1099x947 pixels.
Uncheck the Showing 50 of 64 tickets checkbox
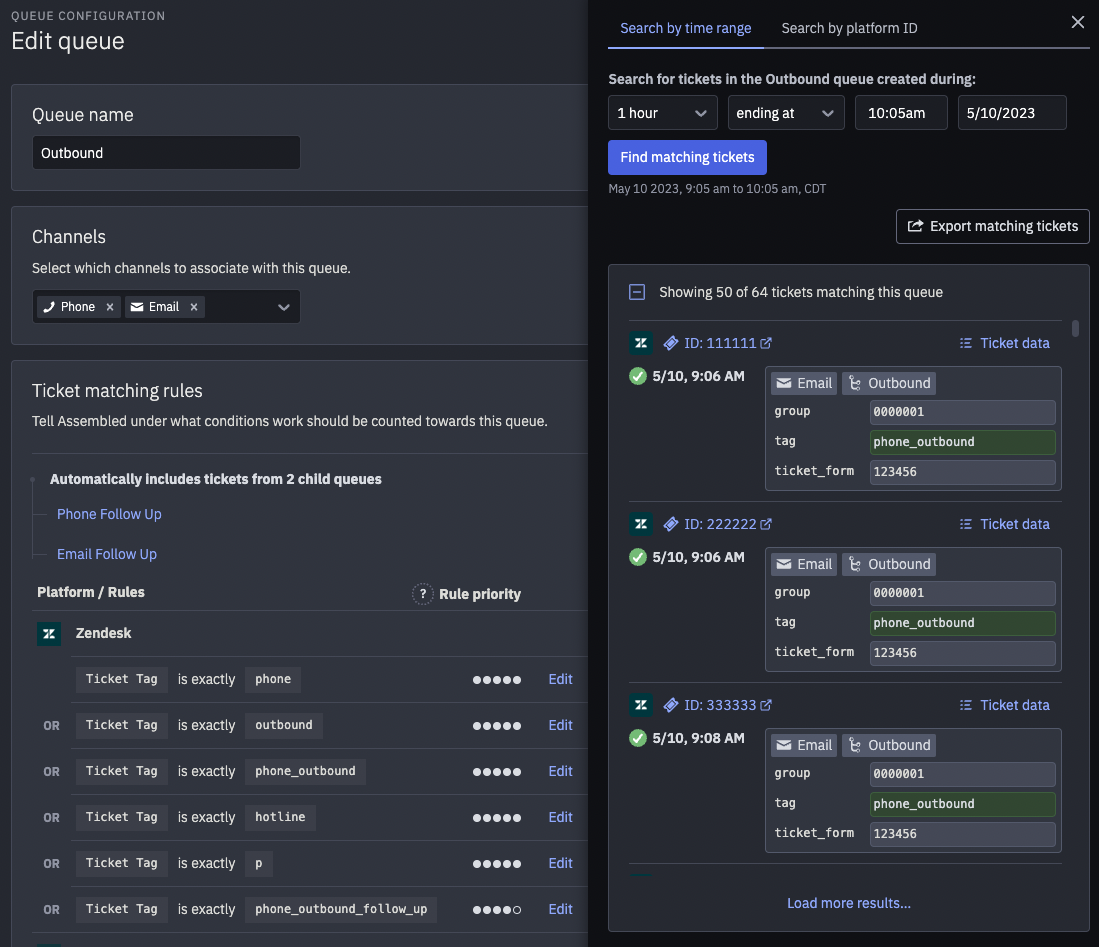point(638,291)
